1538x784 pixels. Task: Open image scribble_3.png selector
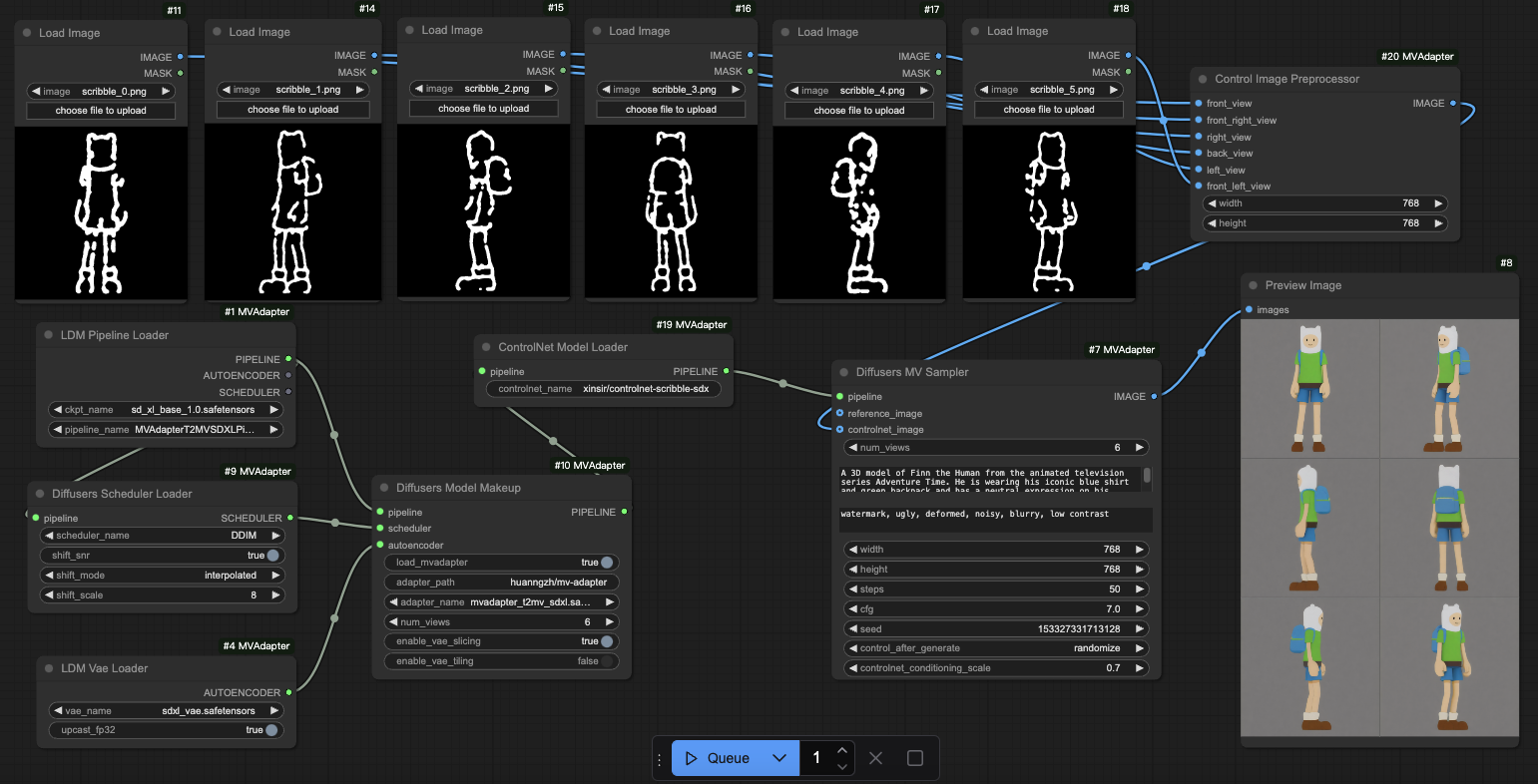point(671,90)
